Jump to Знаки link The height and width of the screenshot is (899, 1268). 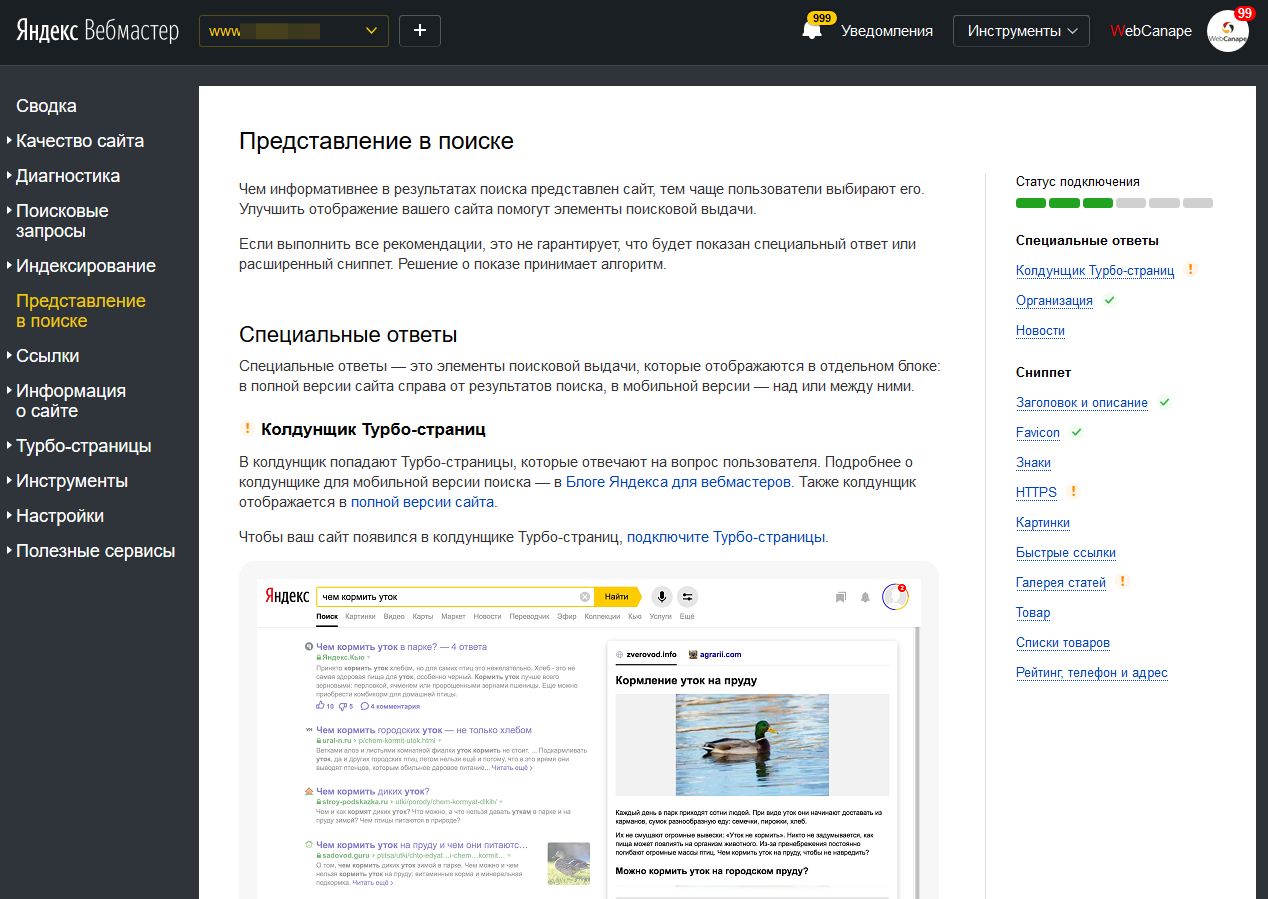(1033, 463)
